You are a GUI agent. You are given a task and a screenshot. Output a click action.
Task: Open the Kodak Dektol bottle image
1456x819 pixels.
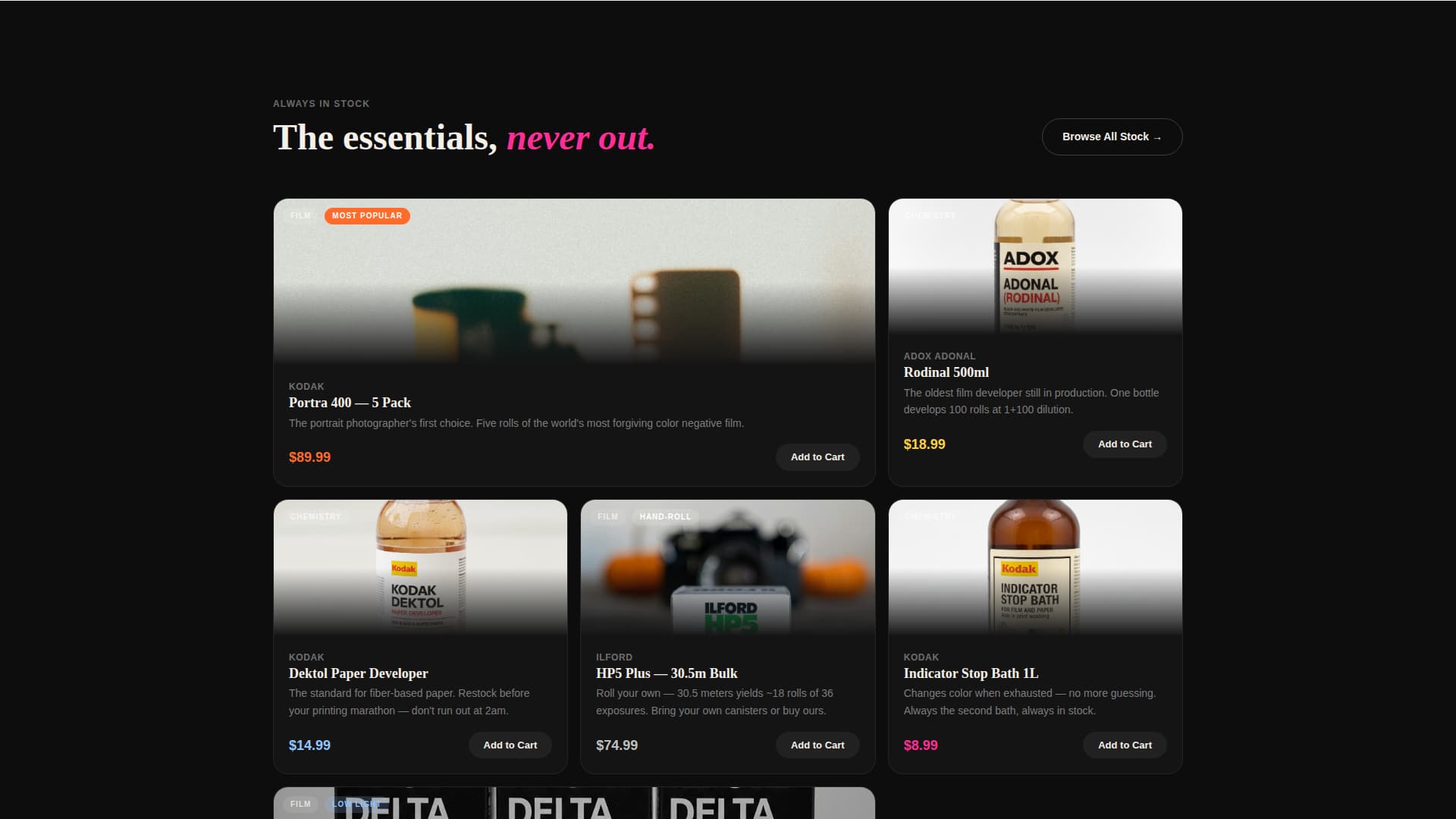point(420,566)
